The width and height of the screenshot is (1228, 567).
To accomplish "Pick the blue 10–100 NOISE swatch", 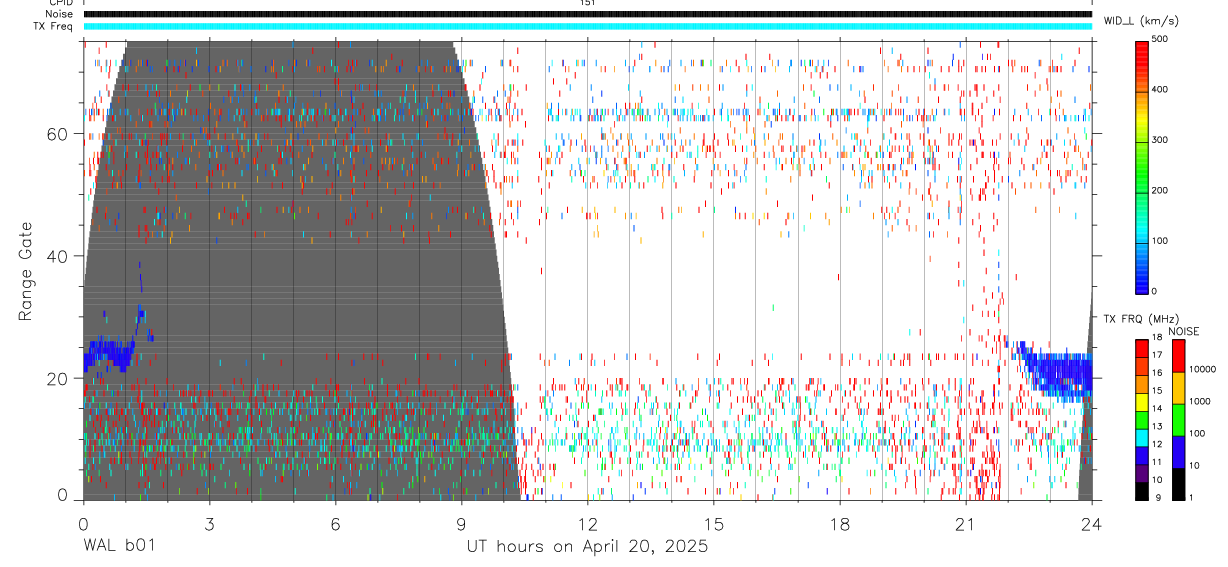I will (x=1178, y=452).
